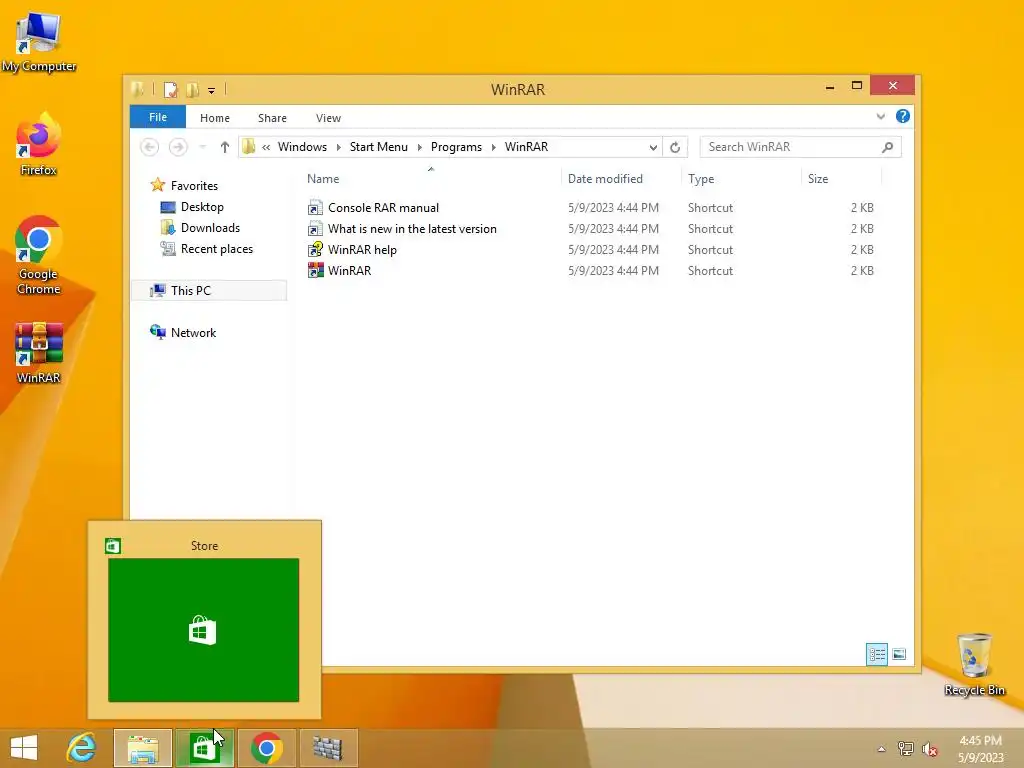Switch to the View ribbon tab
This screenshot has height=768, width=1024.
coord(328,118)
